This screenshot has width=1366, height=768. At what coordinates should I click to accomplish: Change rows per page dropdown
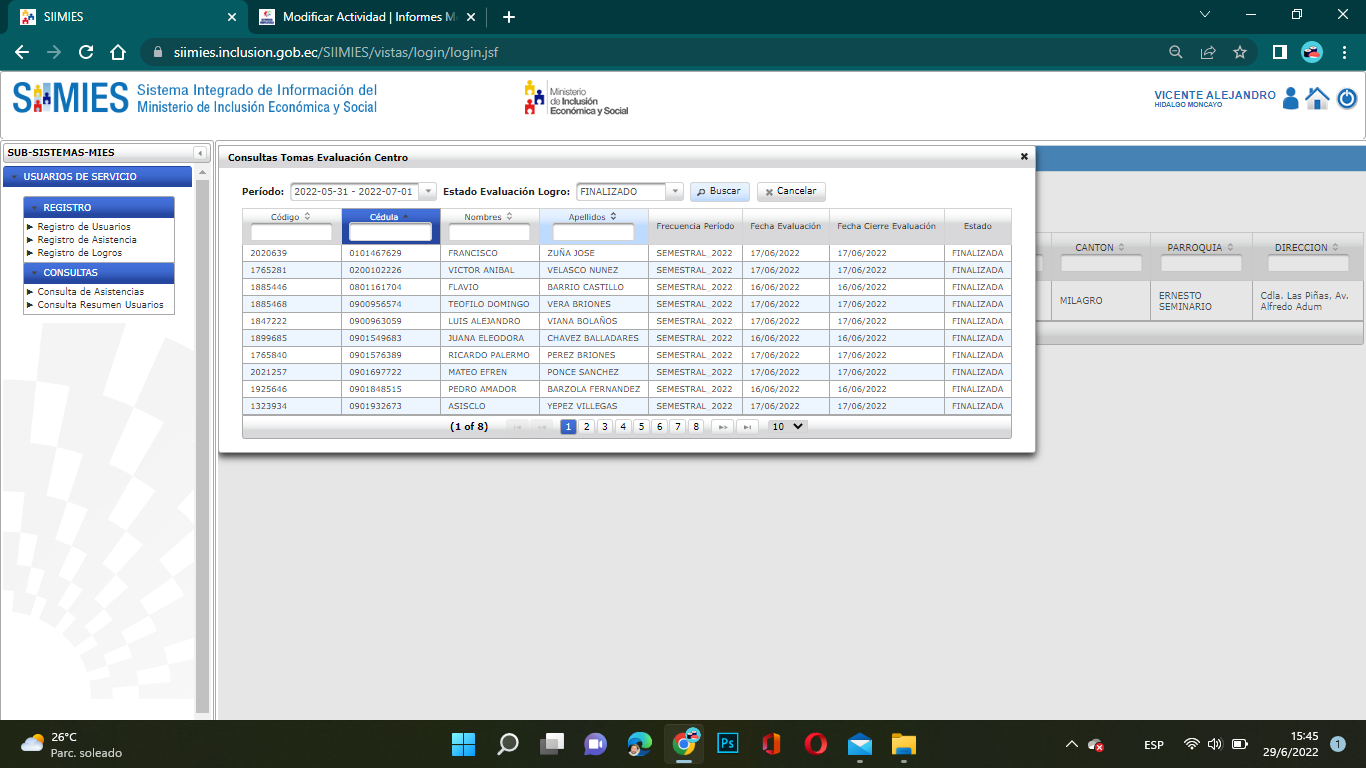pyautogui.click(x=787, y=426)
